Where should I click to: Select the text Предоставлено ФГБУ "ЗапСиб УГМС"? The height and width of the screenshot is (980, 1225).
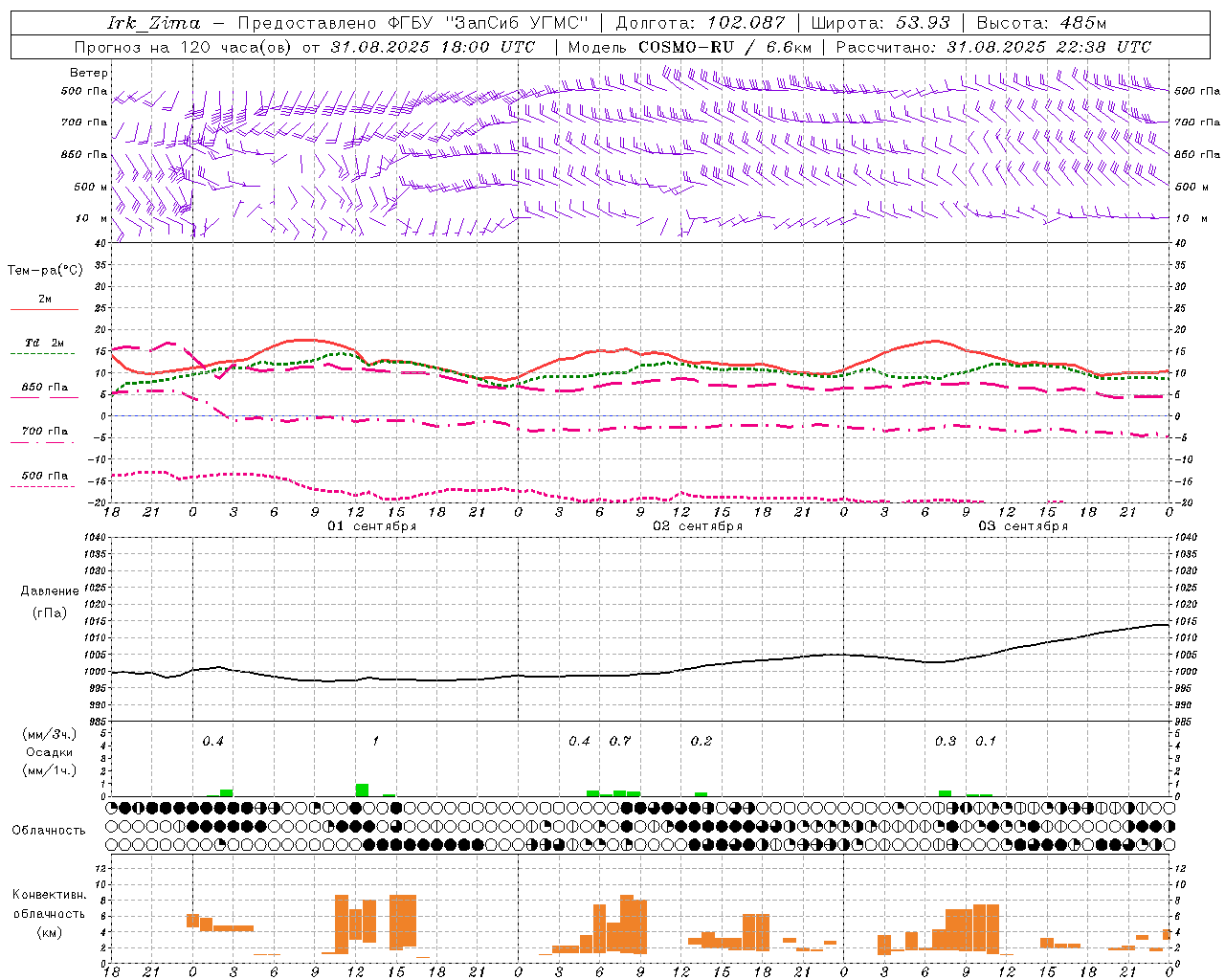tap(412, 22)
